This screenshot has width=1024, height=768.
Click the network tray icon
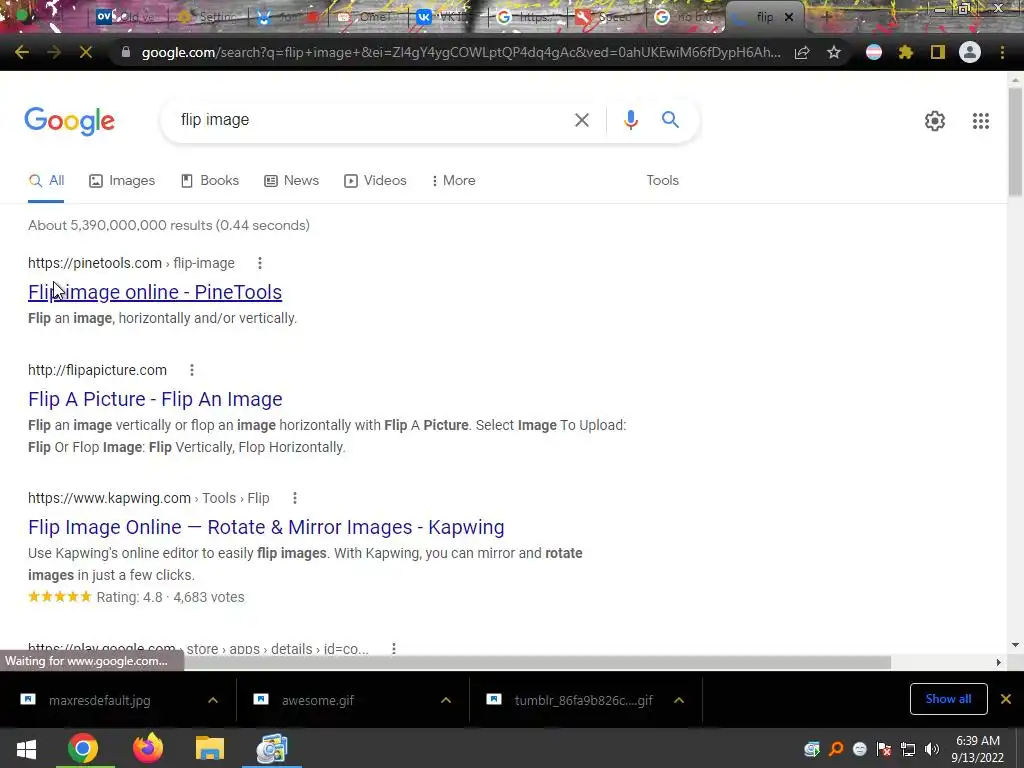tap(908, 749)
